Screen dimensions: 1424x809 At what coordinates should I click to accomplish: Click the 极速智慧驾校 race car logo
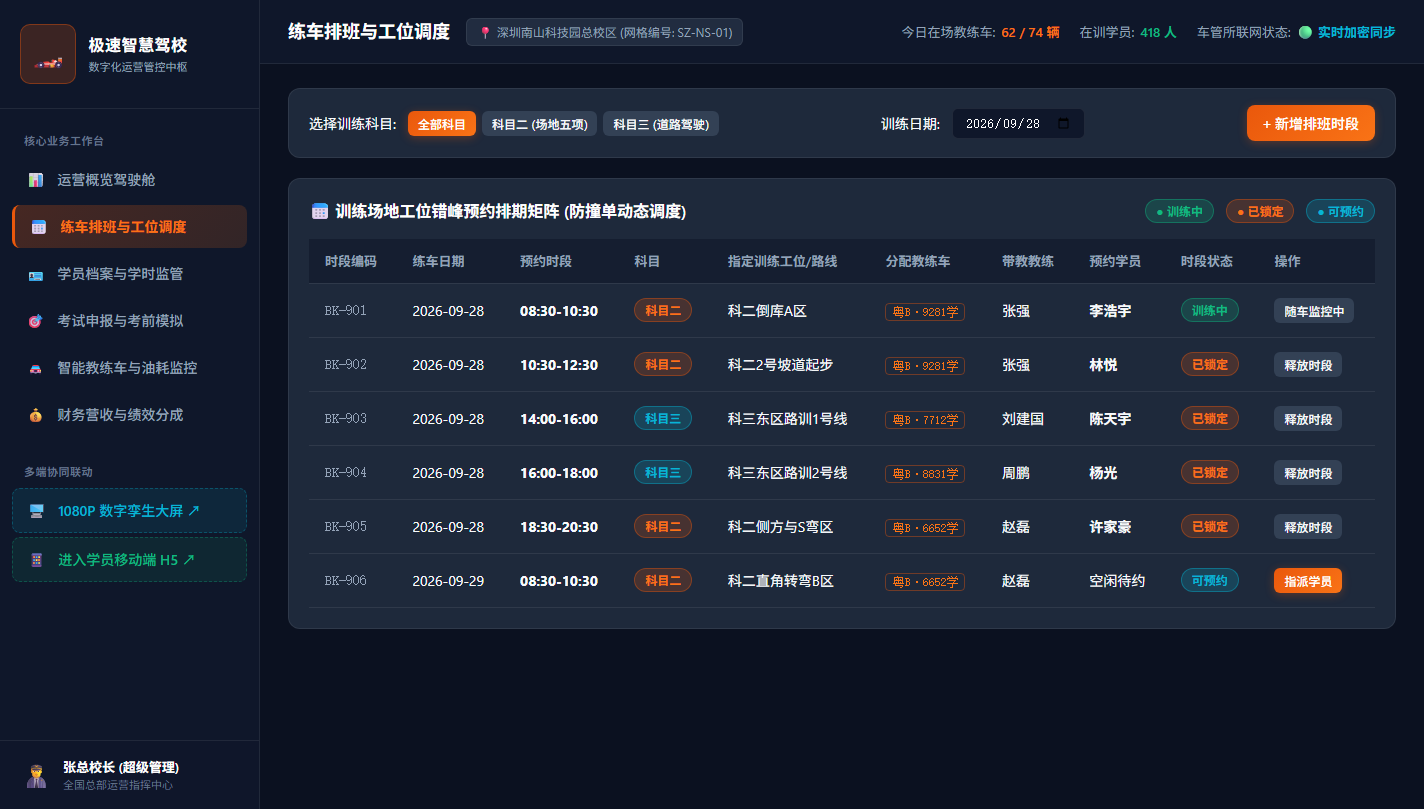[48, 54]
